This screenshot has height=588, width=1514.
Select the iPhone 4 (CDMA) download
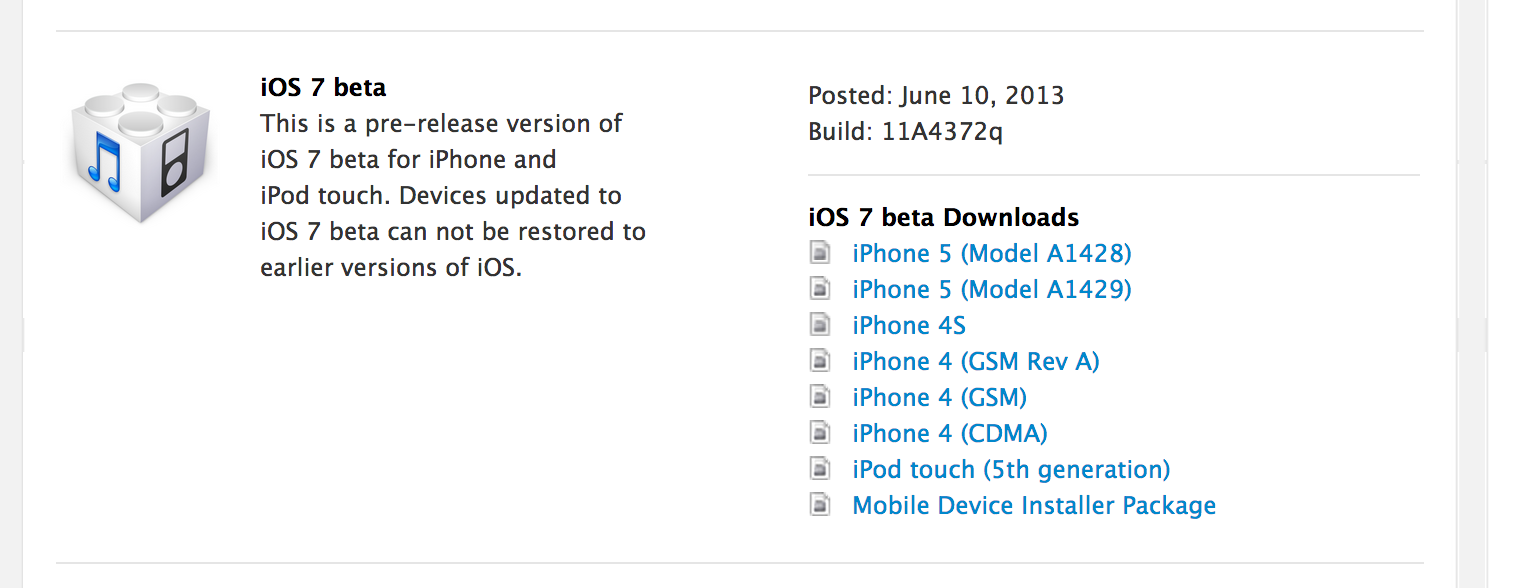(x=949, y=434)
